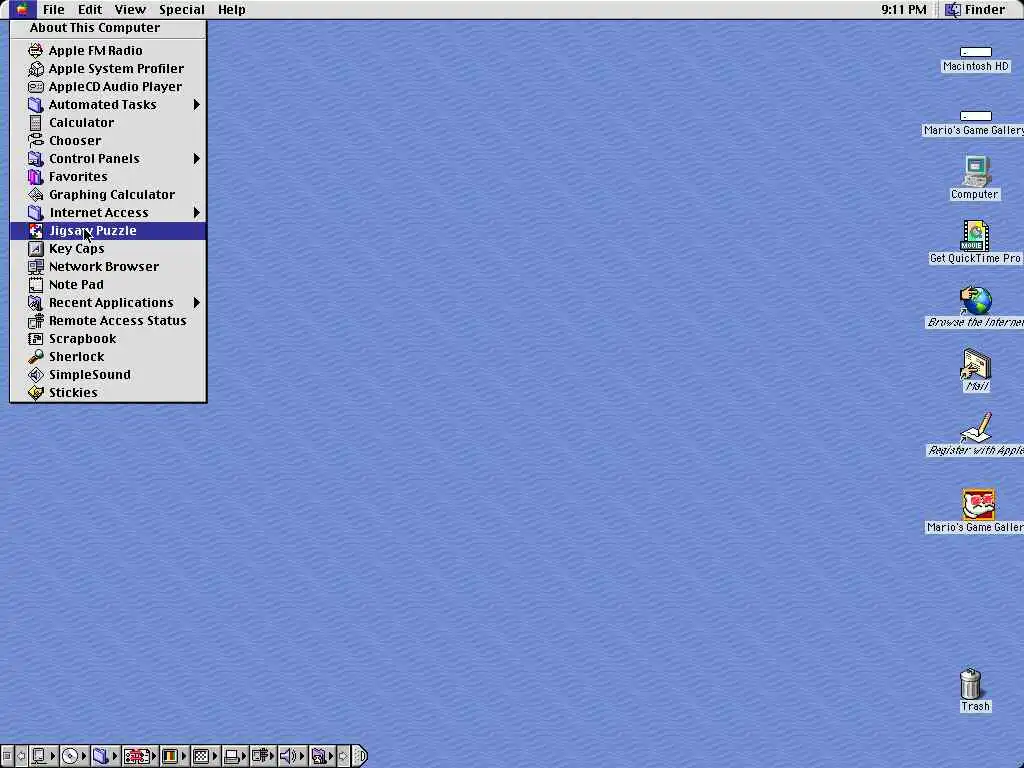
Task: Click the Control Strip right scroll arrow
Action: pyautogui.click(x=344, y=756)
